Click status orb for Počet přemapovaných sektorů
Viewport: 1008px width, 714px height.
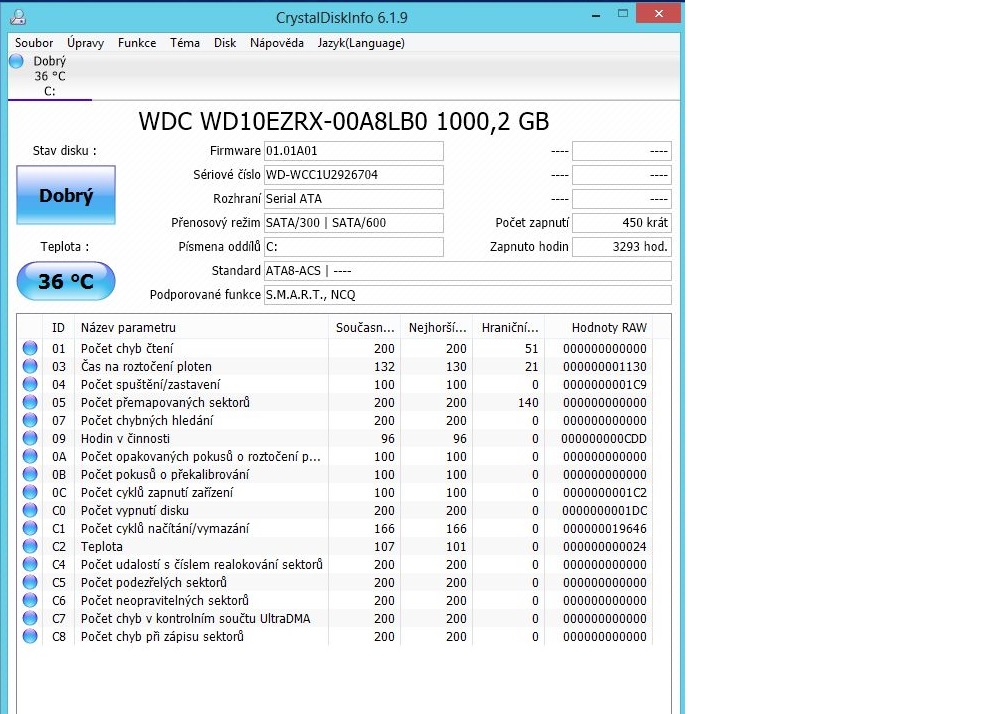coord(30,403)
